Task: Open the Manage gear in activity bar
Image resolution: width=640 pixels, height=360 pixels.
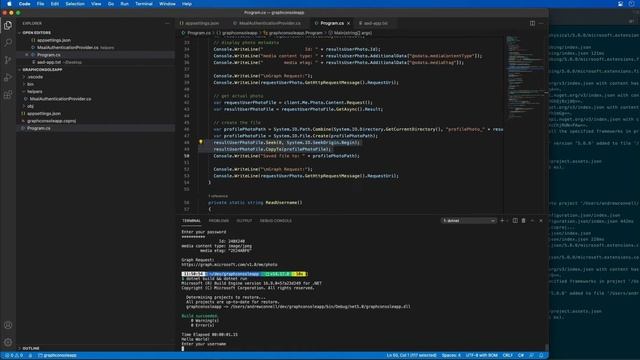Action: click(8, 342)
